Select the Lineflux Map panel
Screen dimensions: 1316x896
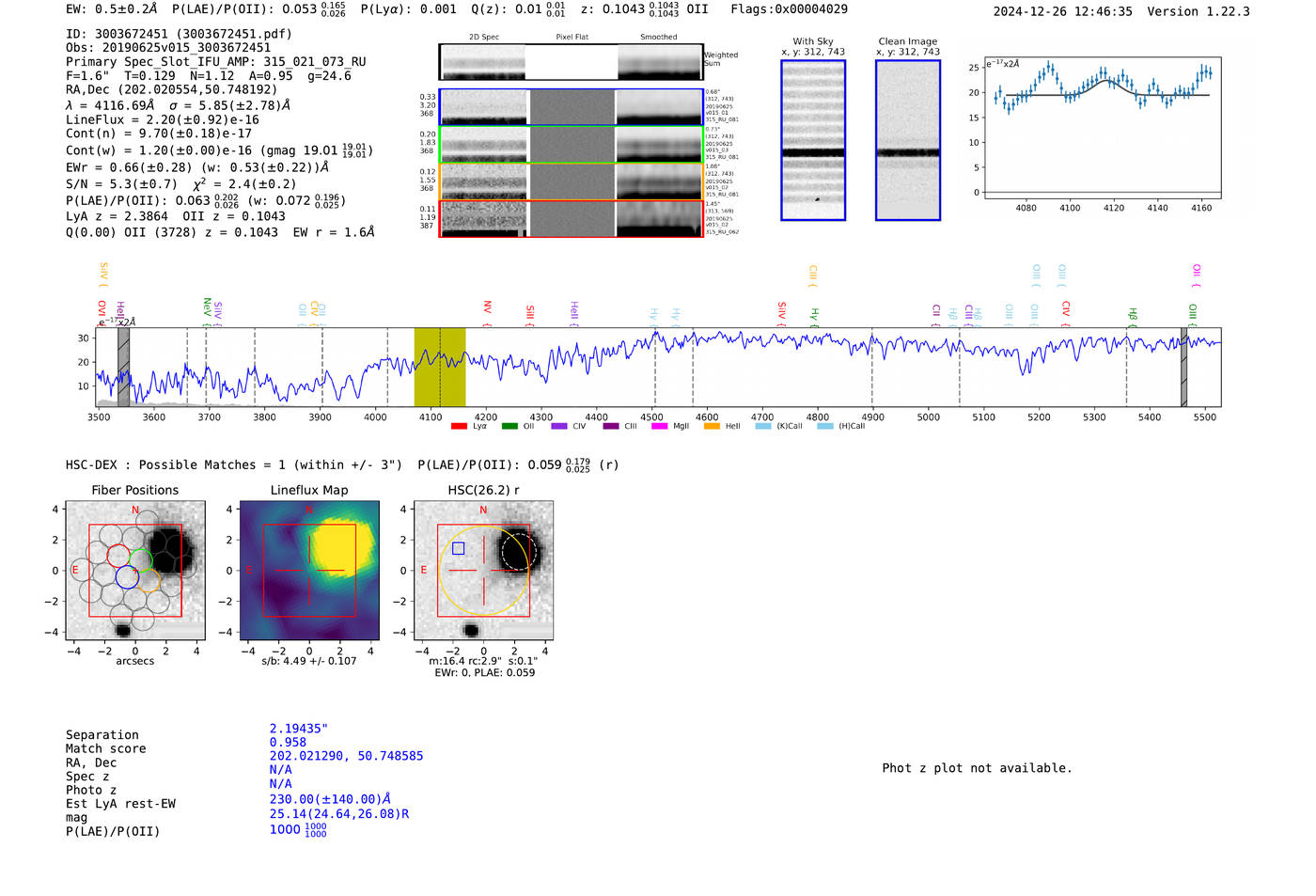(309, 571)
